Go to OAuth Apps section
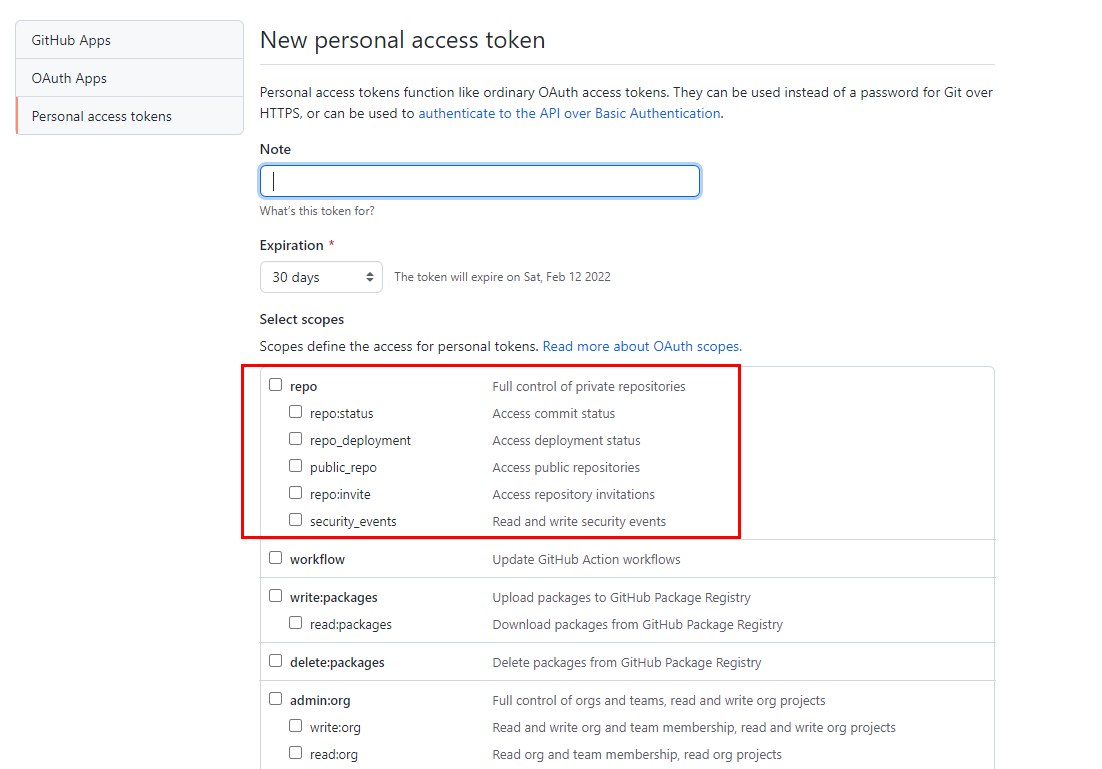The image size is (1102, 769). pyautogui.click(x=69, y=78)
